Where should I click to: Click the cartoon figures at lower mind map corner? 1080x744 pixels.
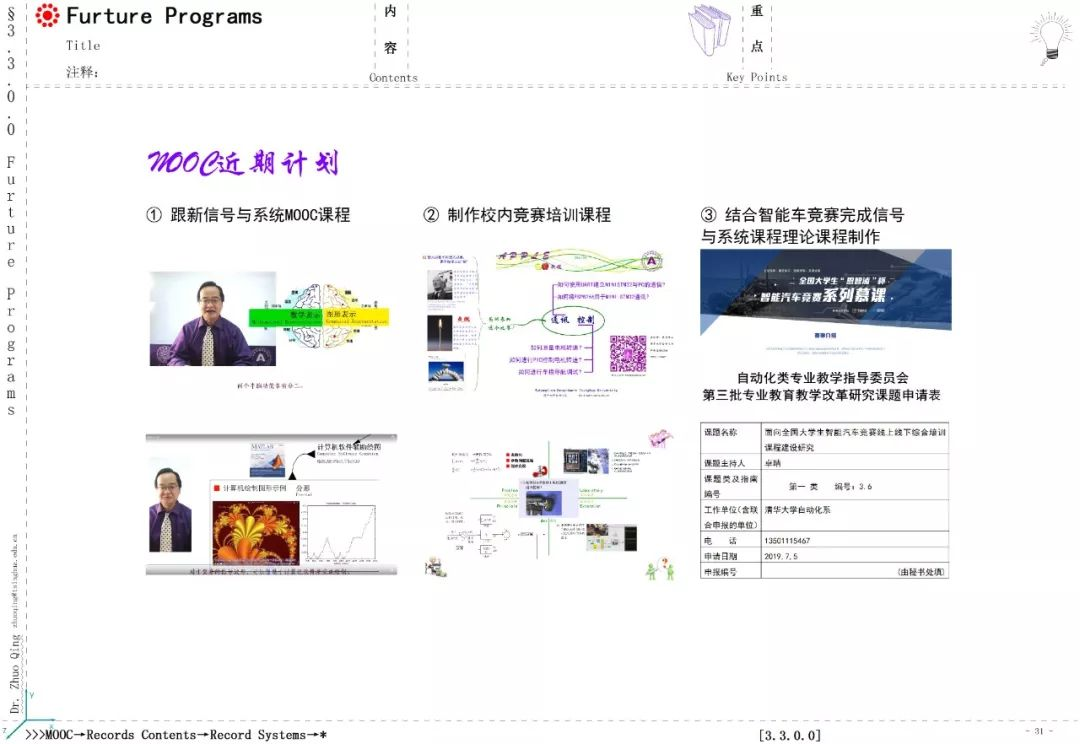coord(659,569)
